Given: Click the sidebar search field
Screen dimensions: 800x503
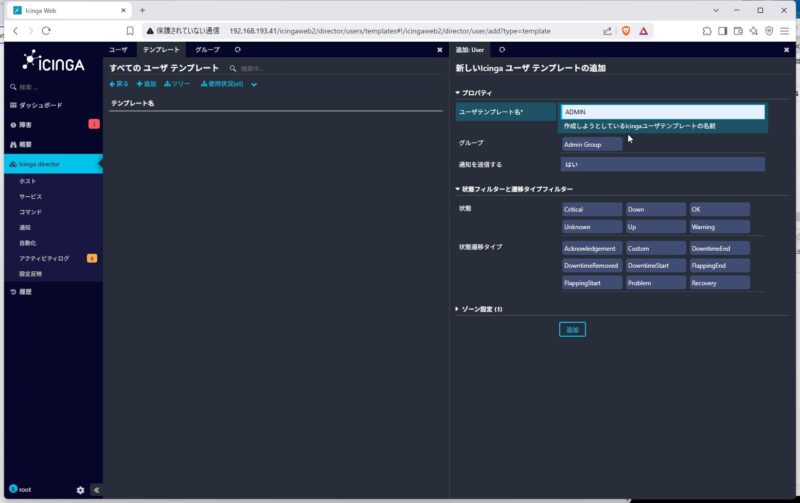Looking at the screenshot, I should pyautogui.click(x=53, y=87).
